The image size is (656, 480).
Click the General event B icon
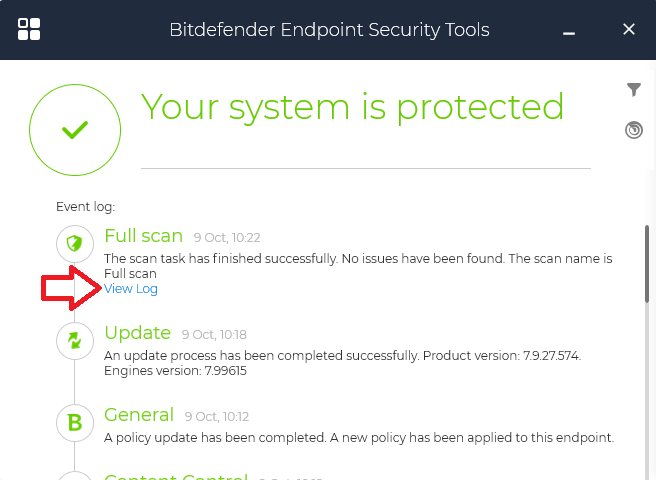coord(75,422)
